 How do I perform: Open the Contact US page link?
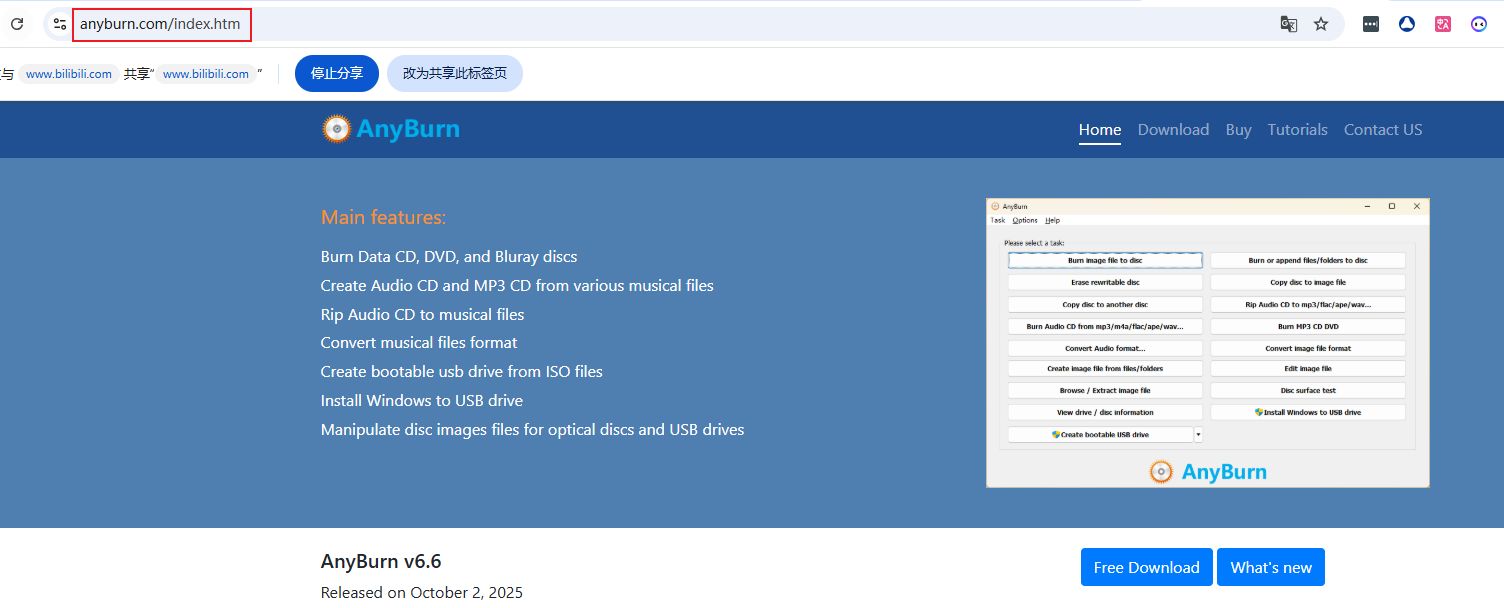[x=1382, y=129]
